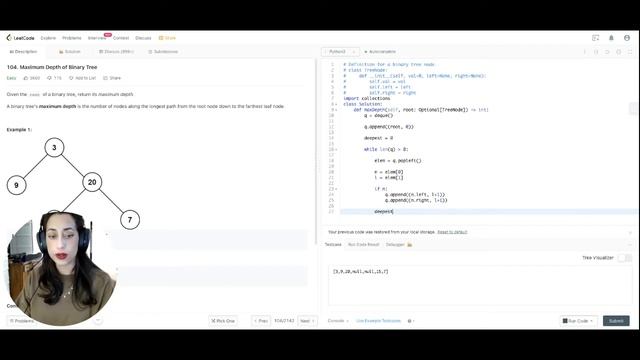
Task: Switch to the Description tab
Action: tap(23, 52)
